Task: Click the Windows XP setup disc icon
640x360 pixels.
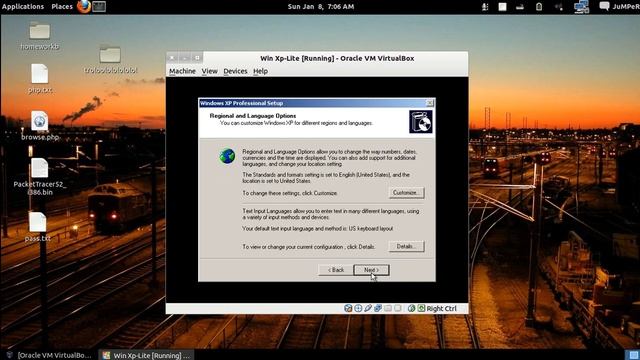Action: (421, 122)
